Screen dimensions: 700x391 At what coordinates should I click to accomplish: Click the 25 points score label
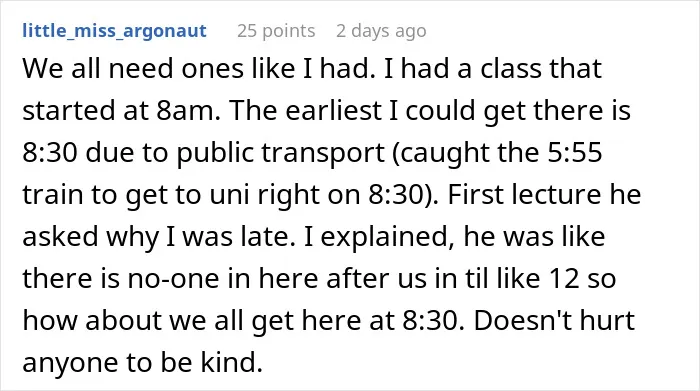[276, 31]
